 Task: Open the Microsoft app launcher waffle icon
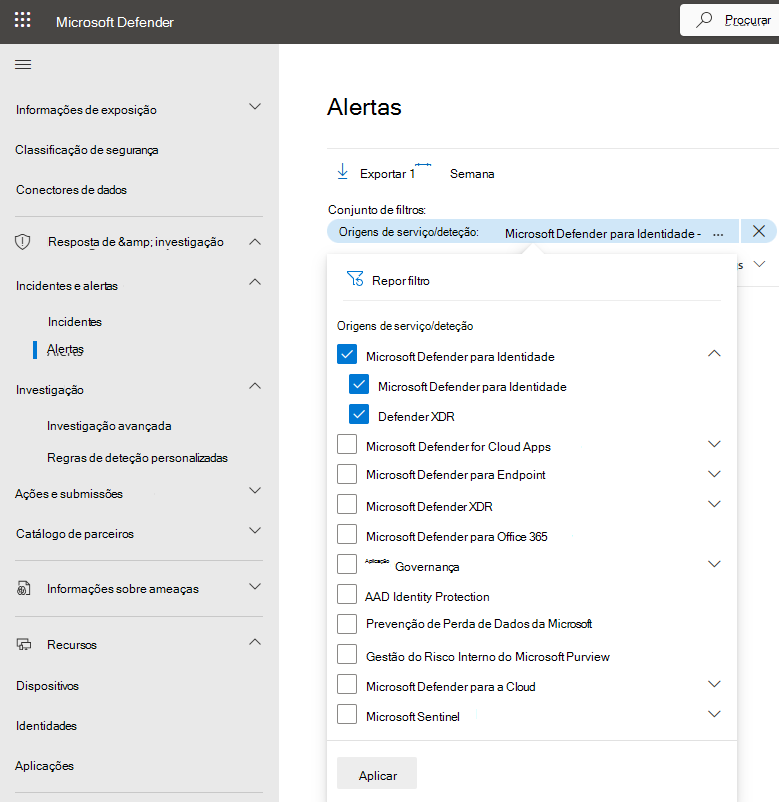click(x=22, y=19)
